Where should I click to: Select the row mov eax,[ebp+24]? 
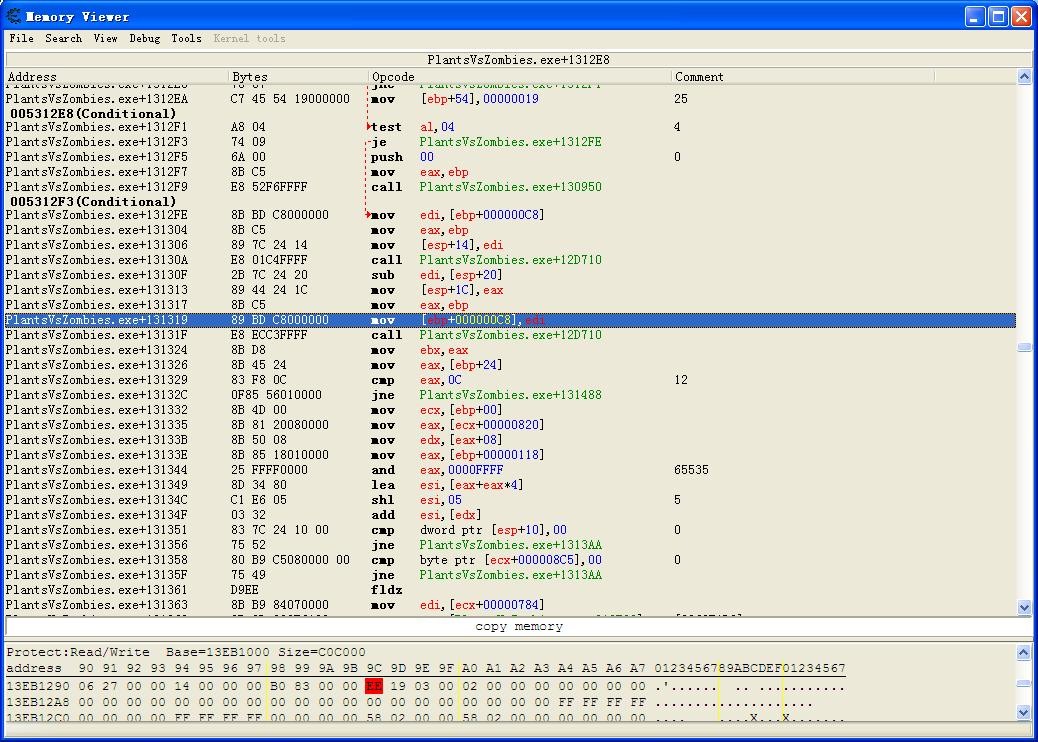click(x=510, y=365)
